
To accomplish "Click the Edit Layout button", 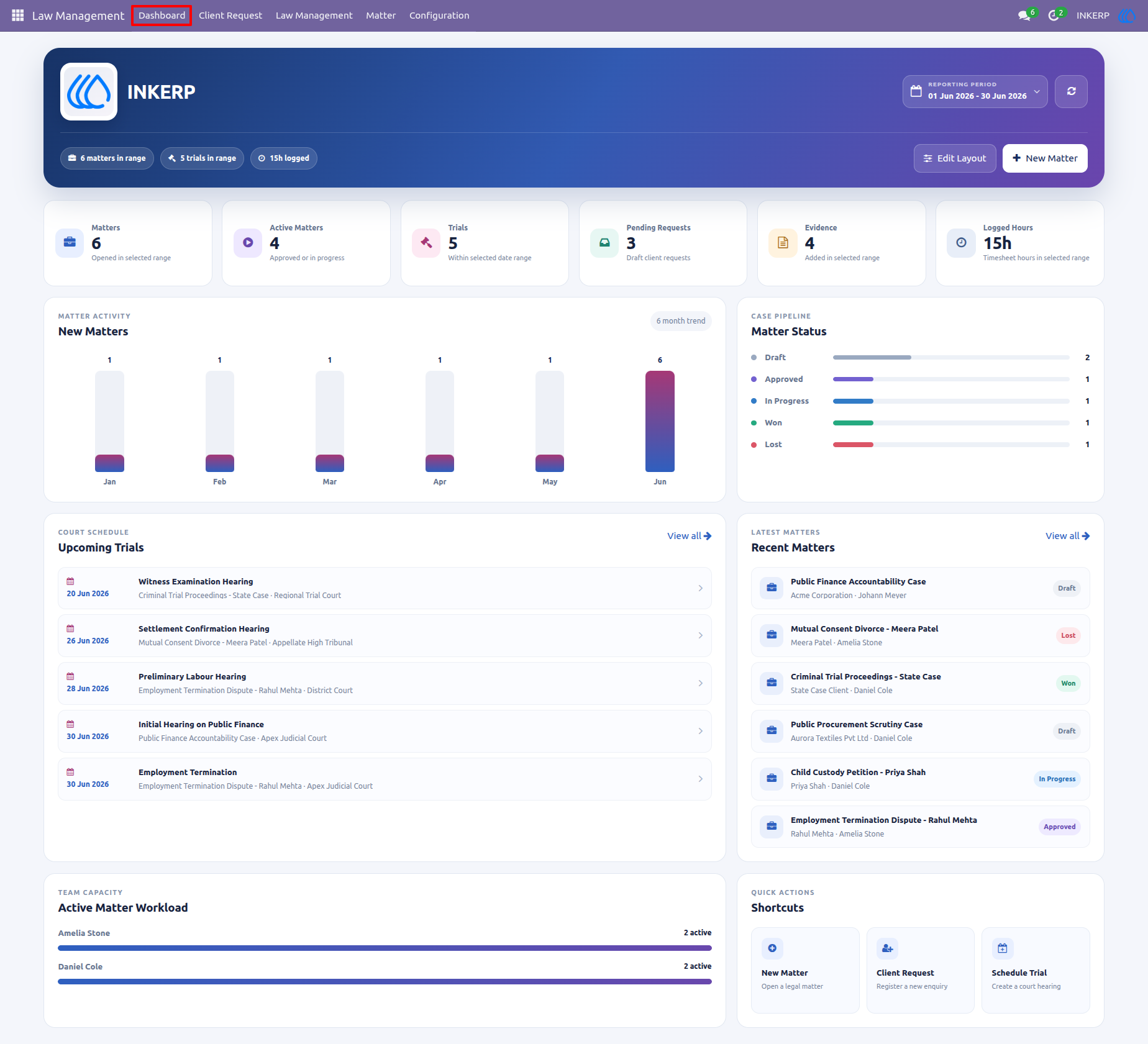I will coord(955,158).
